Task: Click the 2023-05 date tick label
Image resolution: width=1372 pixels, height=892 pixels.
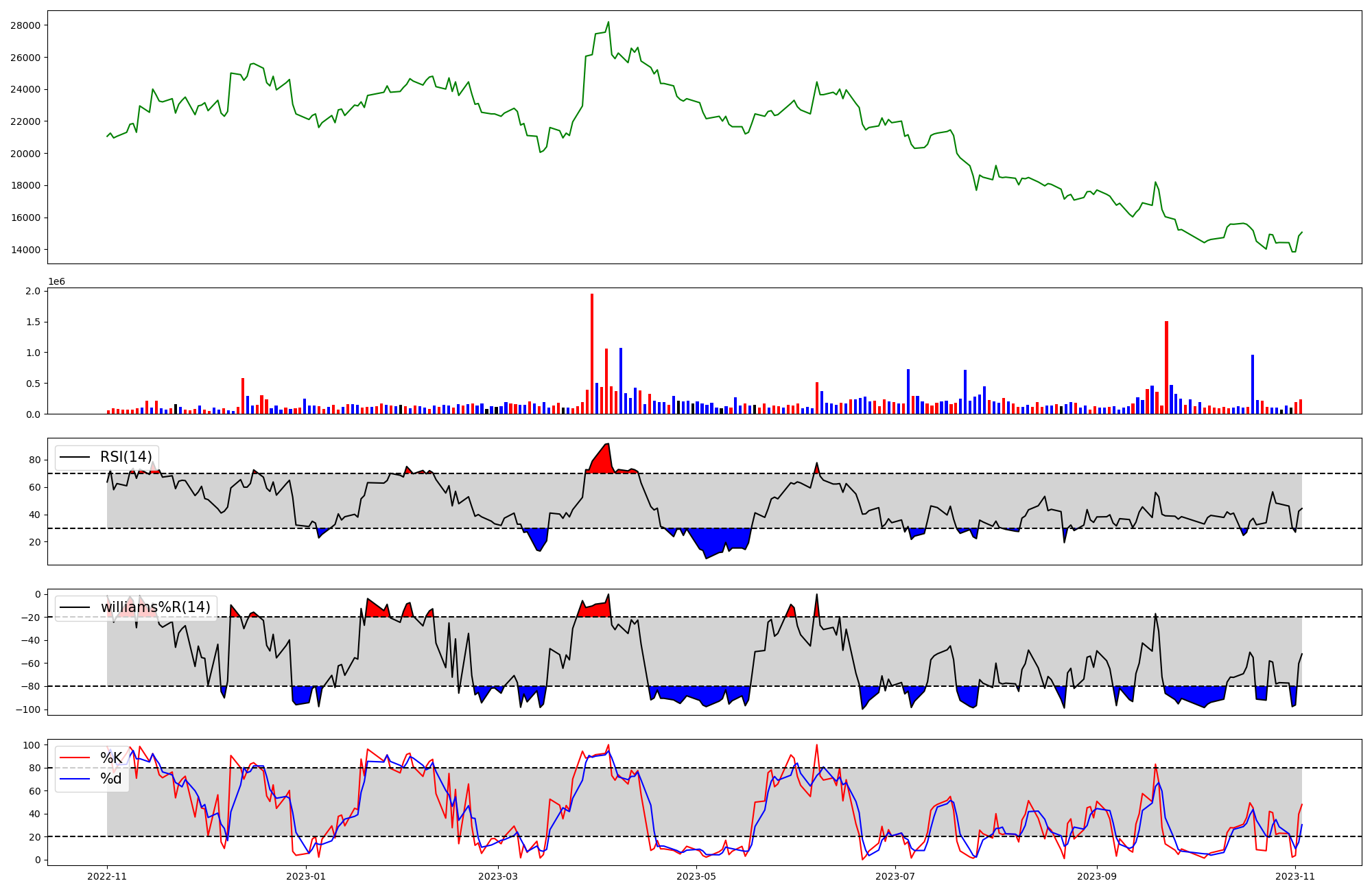Action: 696,876
